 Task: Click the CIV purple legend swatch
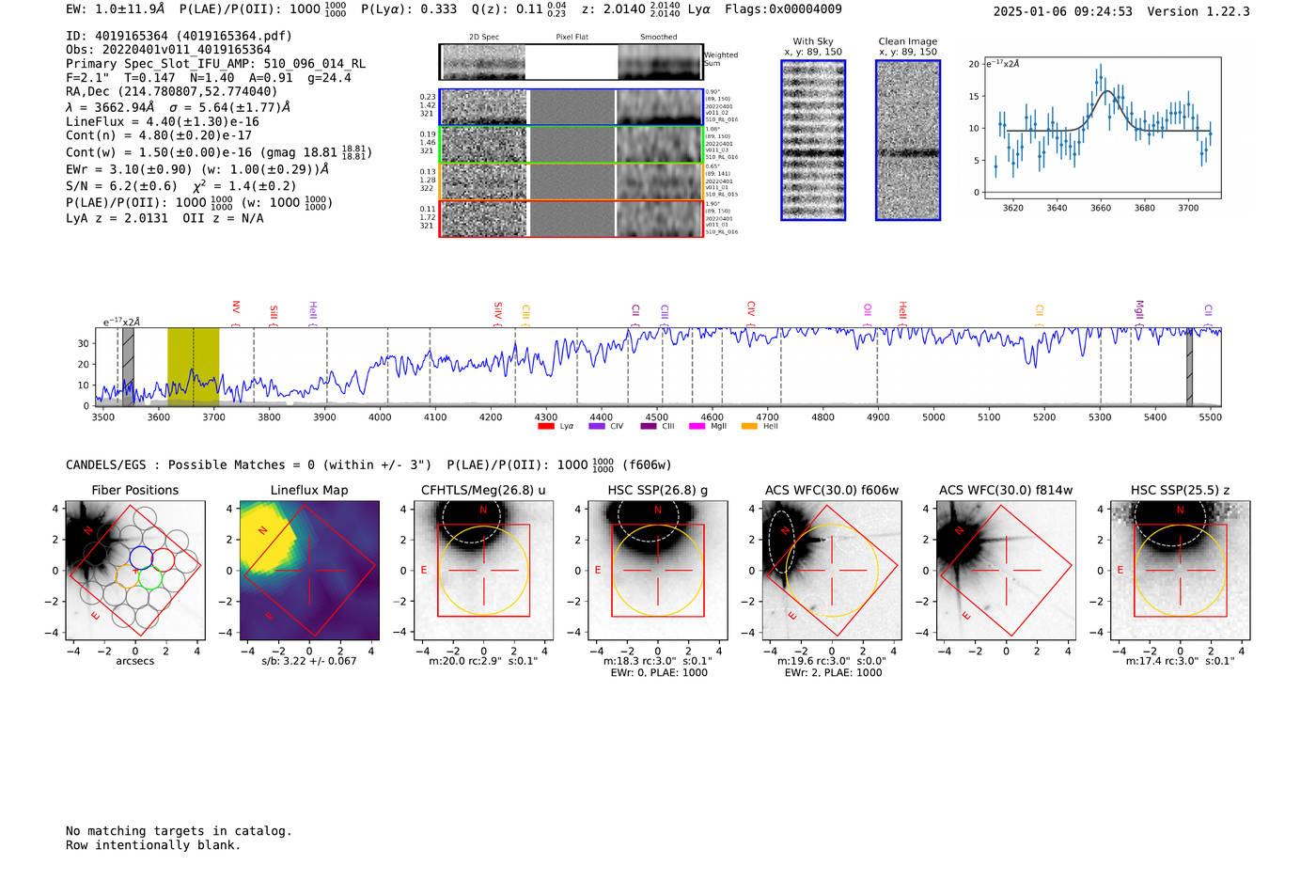click(596, 427)
